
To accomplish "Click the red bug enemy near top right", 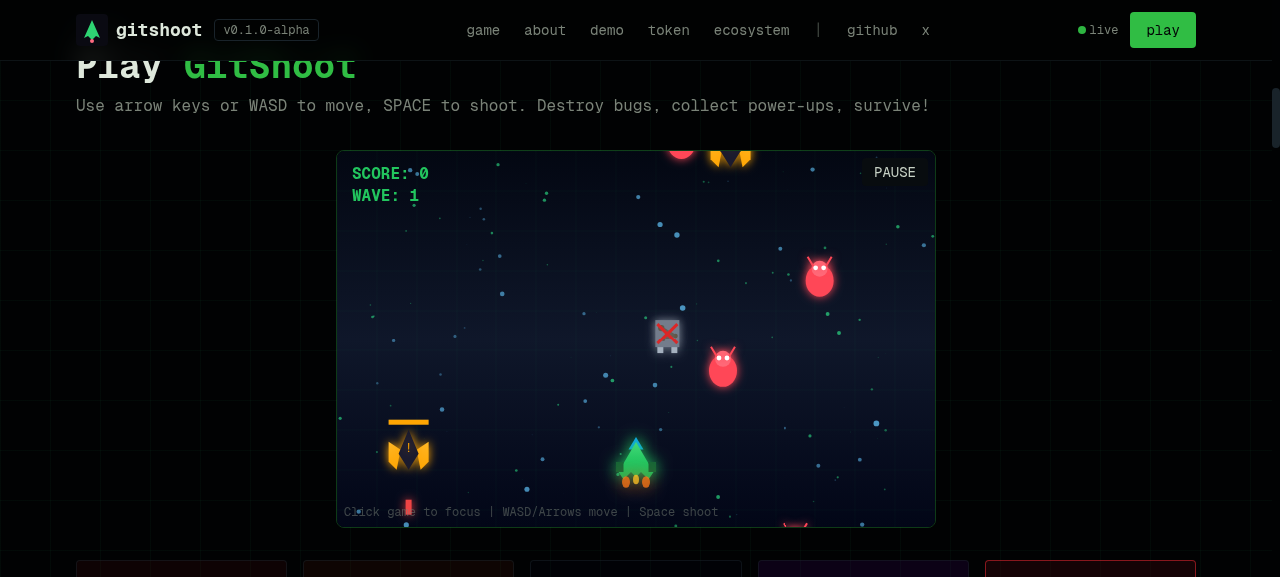I will [819, 277].
